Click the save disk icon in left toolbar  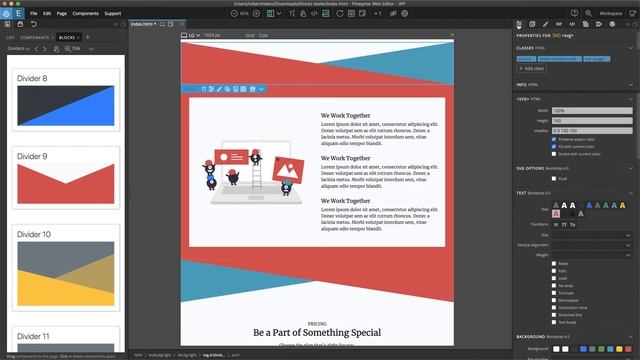20,24
